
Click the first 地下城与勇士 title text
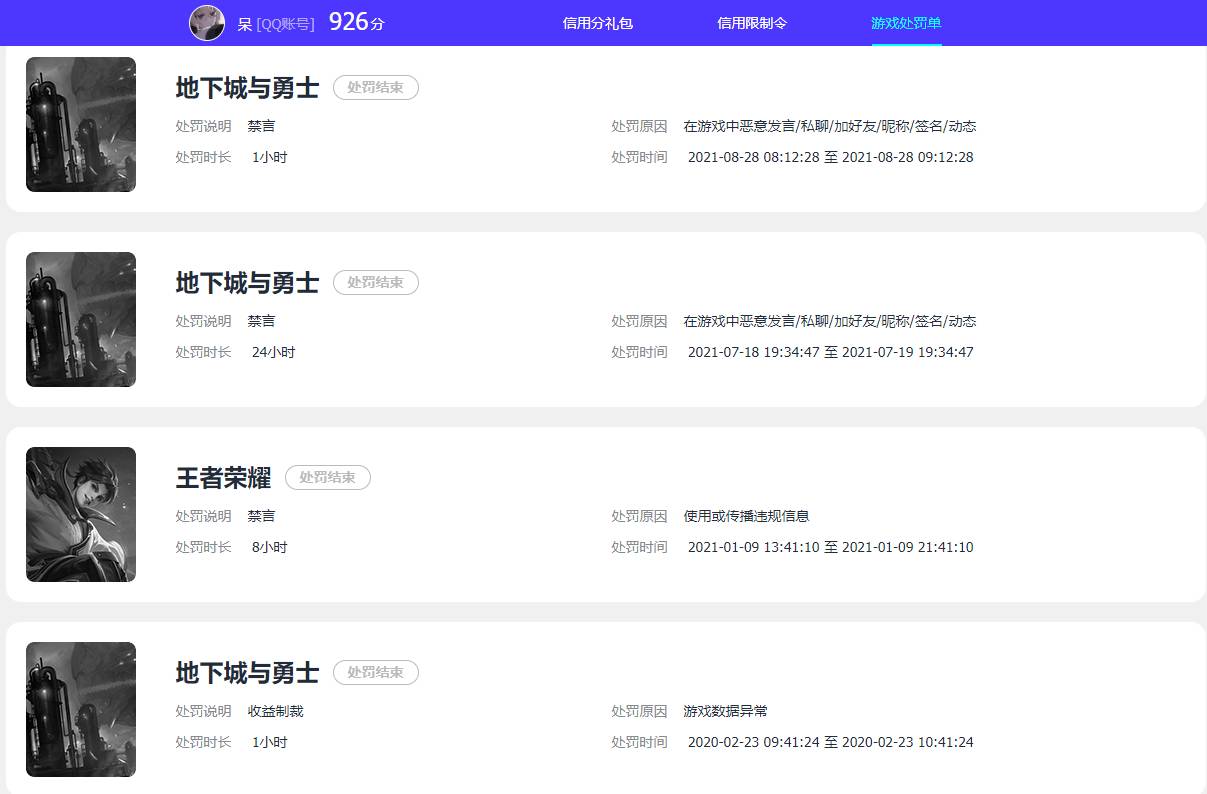[x=246, y=87]
